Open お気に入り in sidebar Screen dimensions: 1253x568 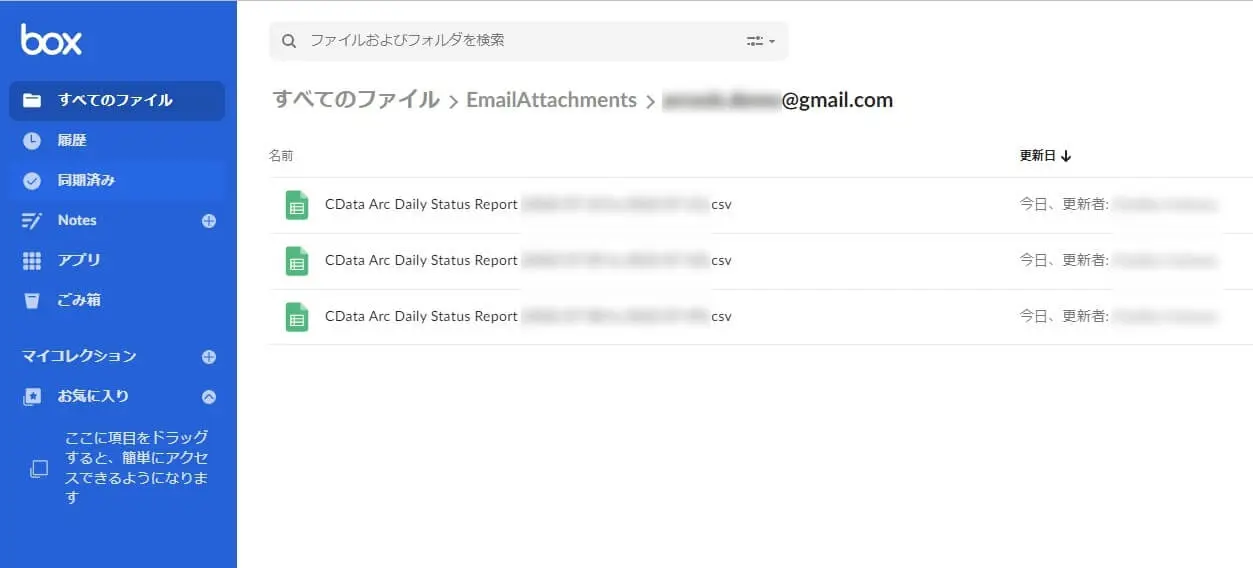[x=93, y=396]
